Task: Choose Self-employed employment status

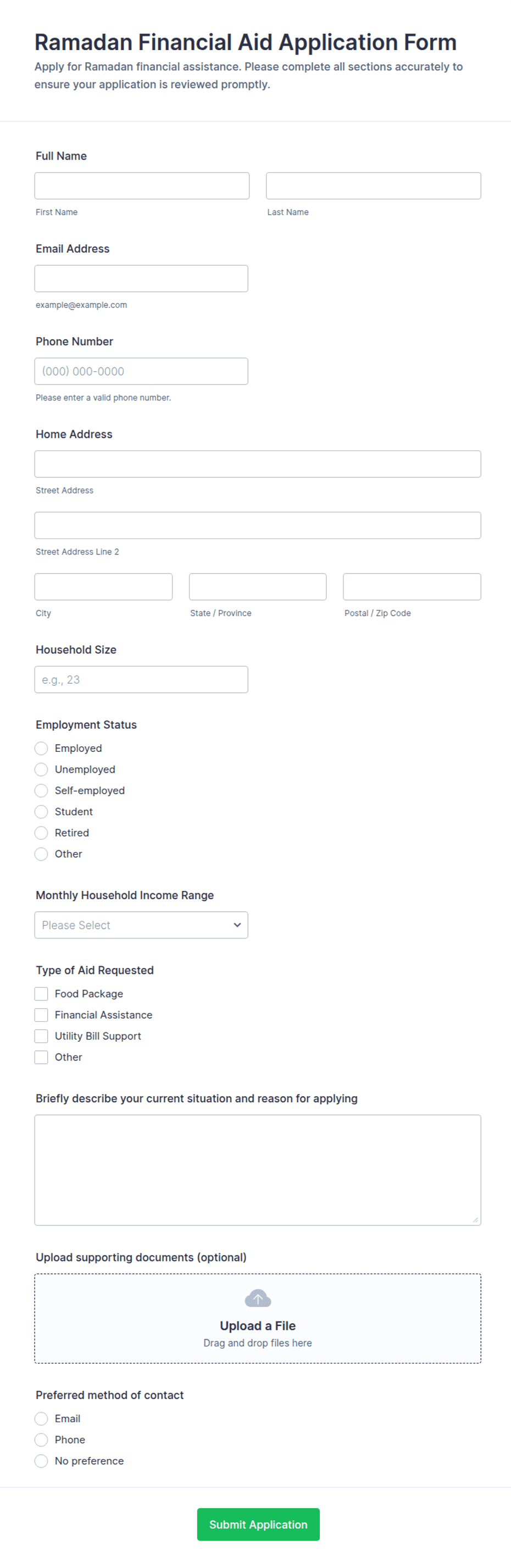Action: pyautogui.click(x=41, y=791)
